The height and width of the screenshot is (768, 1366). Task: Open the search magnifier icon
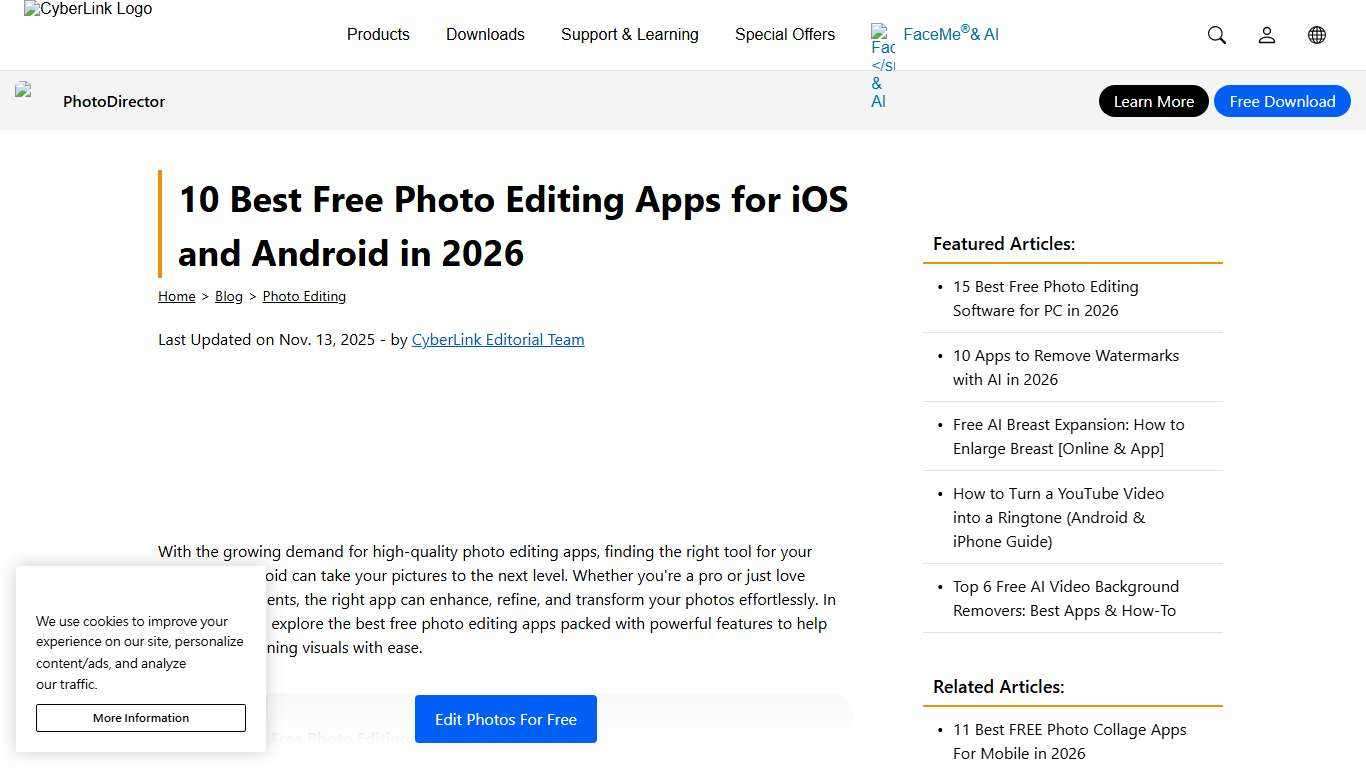1216,35
